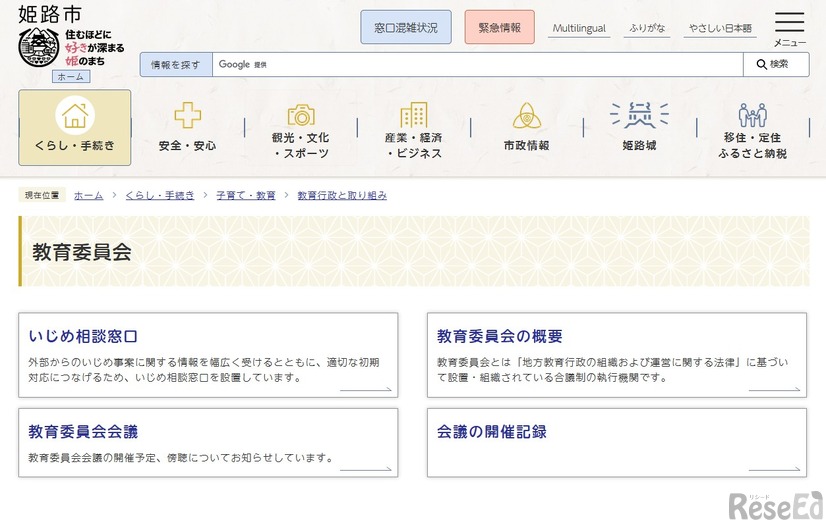Click description text of 教育委員会の概要 card
This screenshot has width=826, height=522.
tap(613, 370)
